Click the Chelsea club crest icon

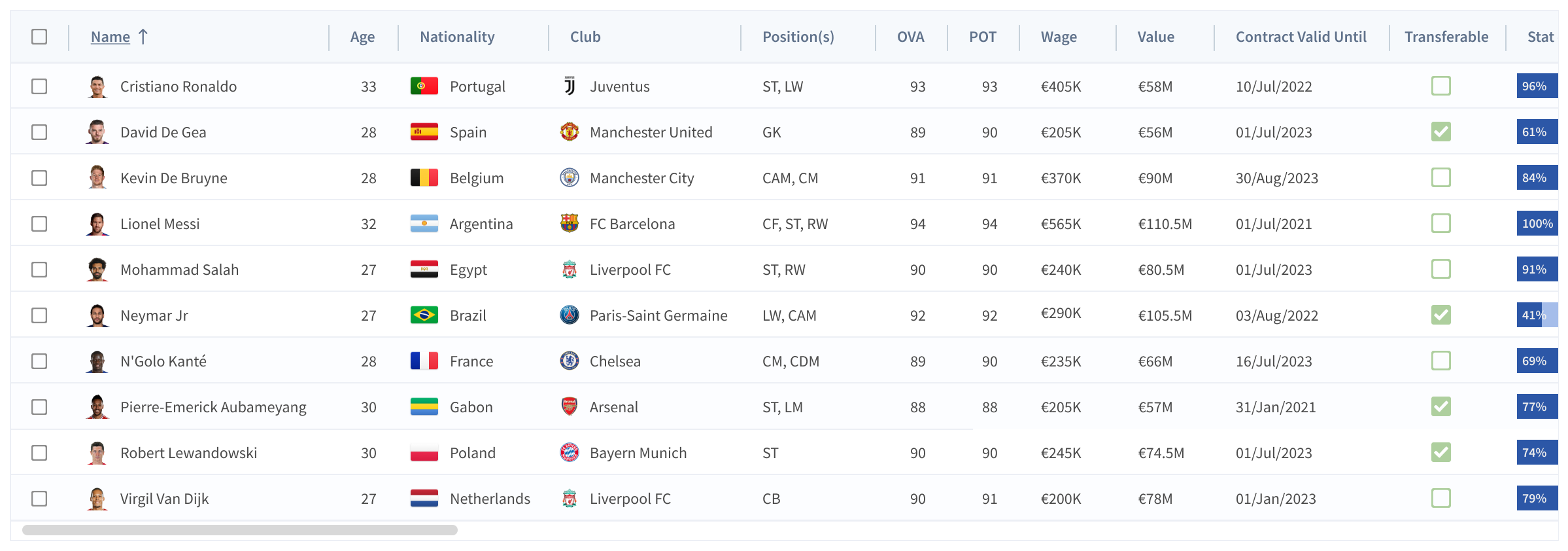[x=570, y=361]
